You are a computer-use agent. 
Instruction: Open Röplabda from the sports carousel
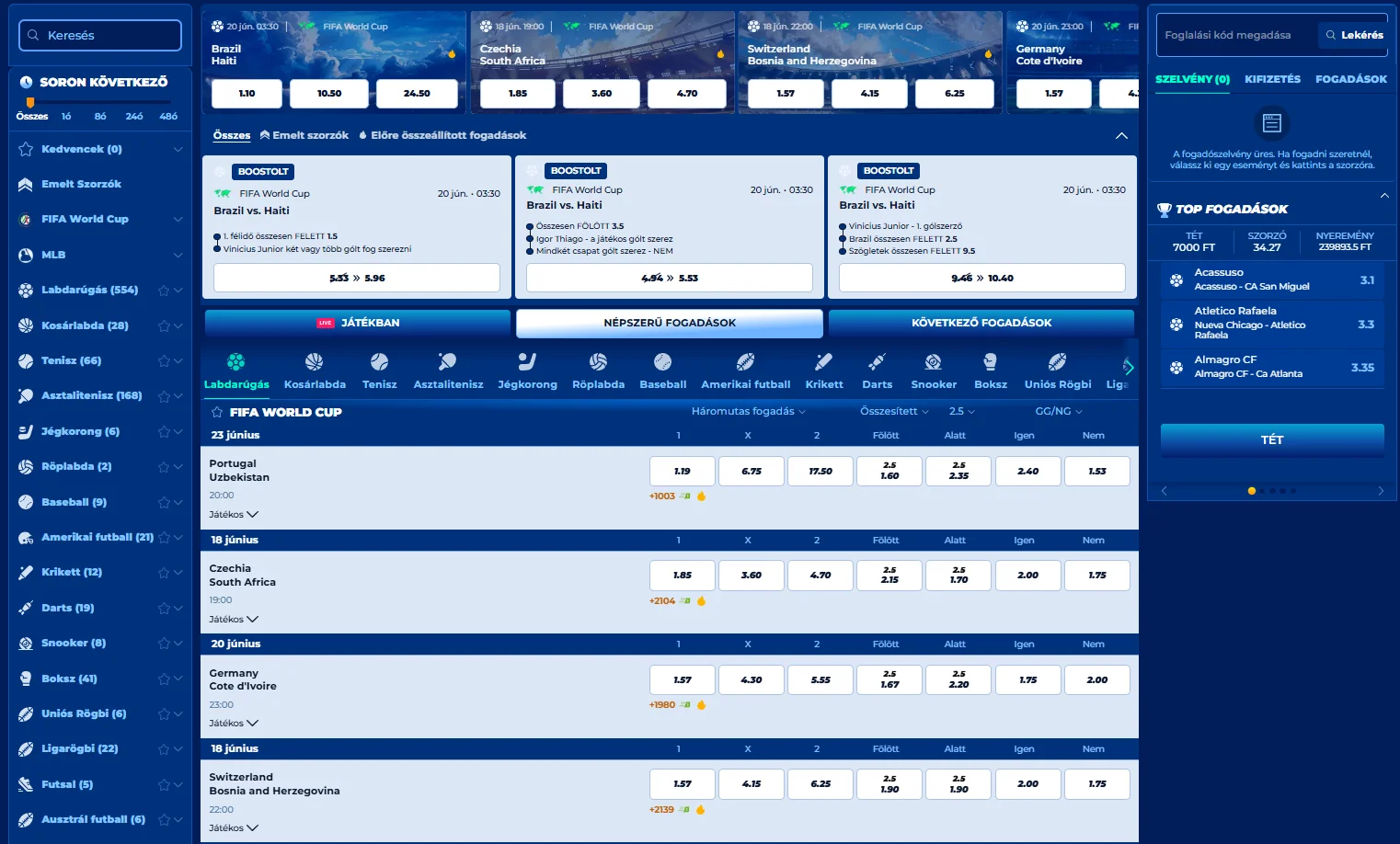point(598,362)
